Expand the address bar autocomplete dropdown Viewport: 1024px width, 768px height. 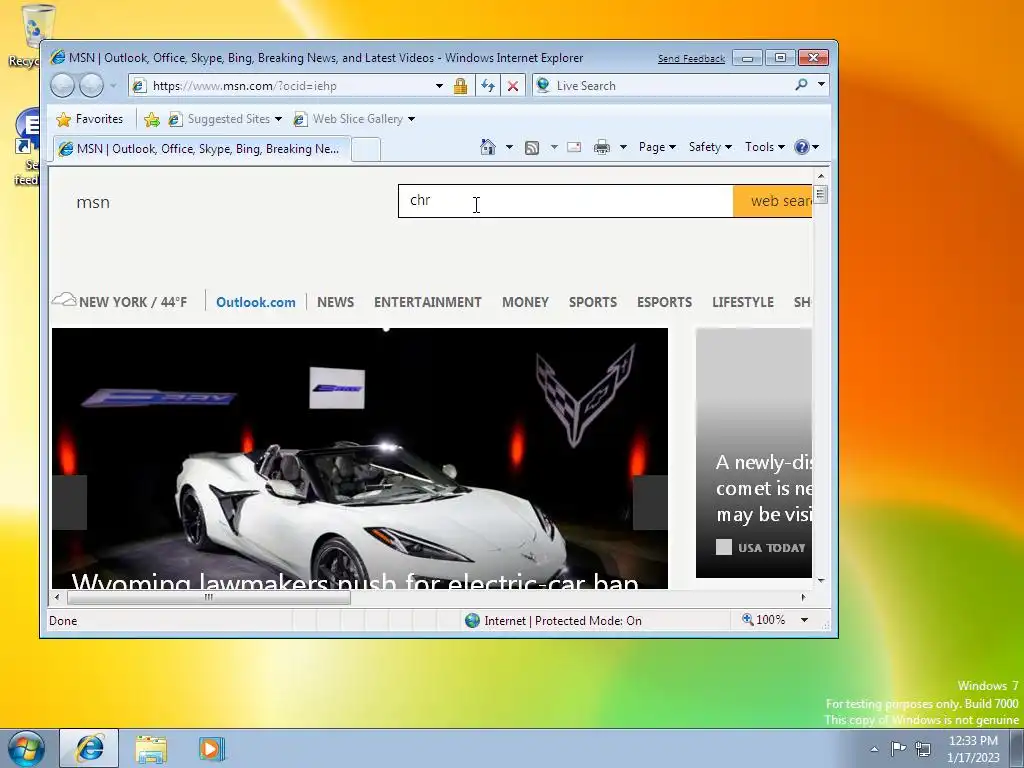click(x=440, y=86)
